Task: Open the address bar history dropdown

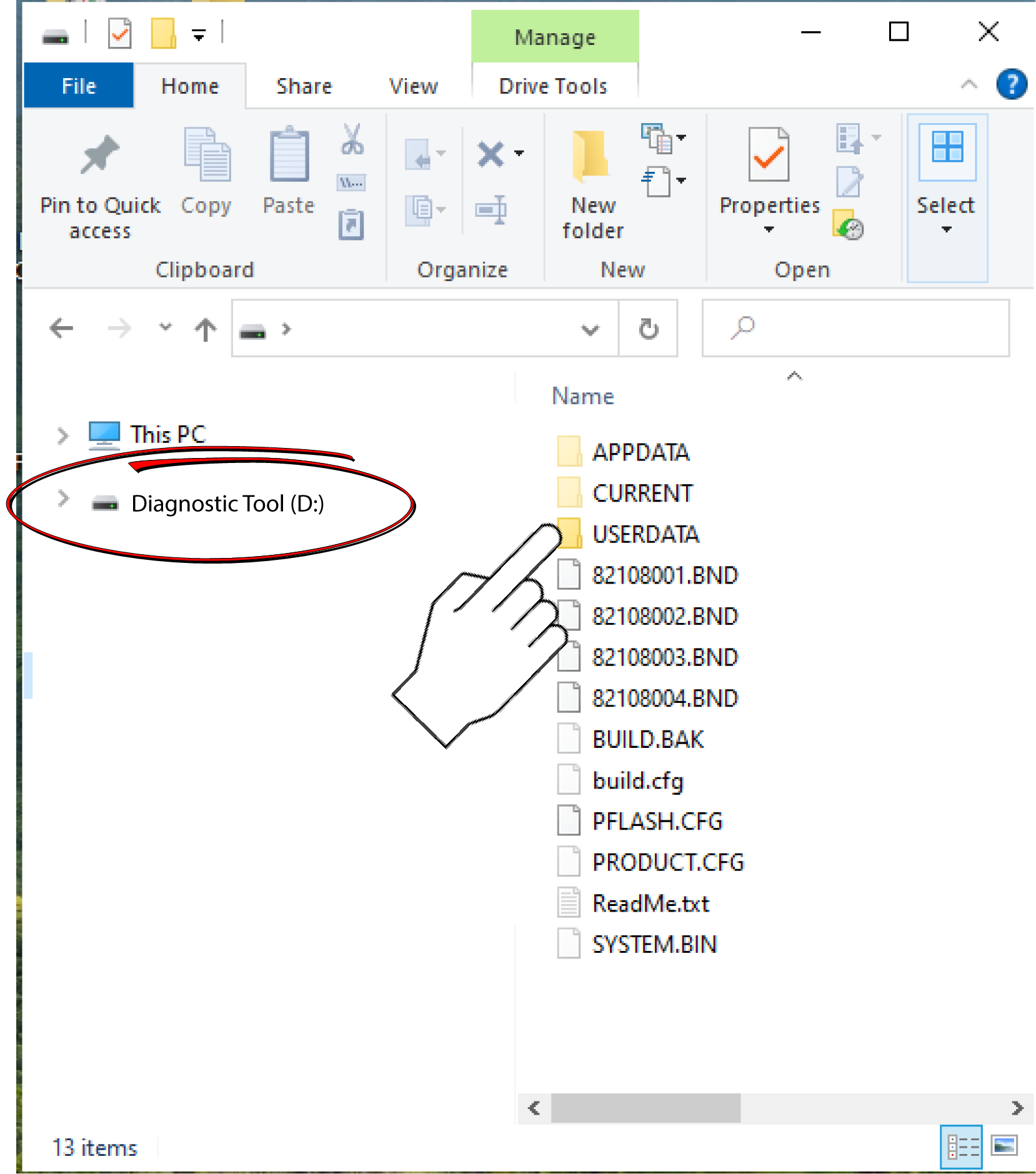Action: click(x=590, y=329)
